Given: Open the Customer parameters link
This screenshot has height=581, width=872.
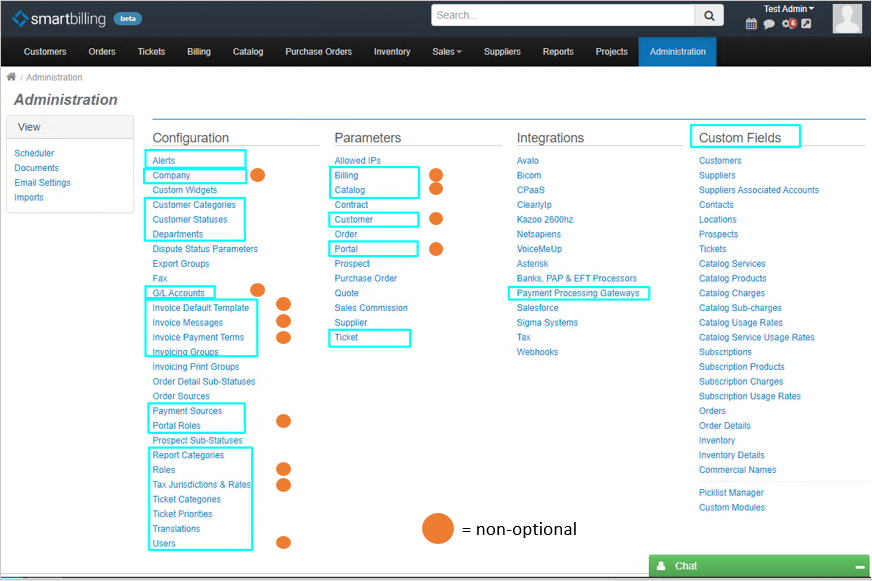Looking at the screenshot, I should pyautogui.click(x=354, y=220).
